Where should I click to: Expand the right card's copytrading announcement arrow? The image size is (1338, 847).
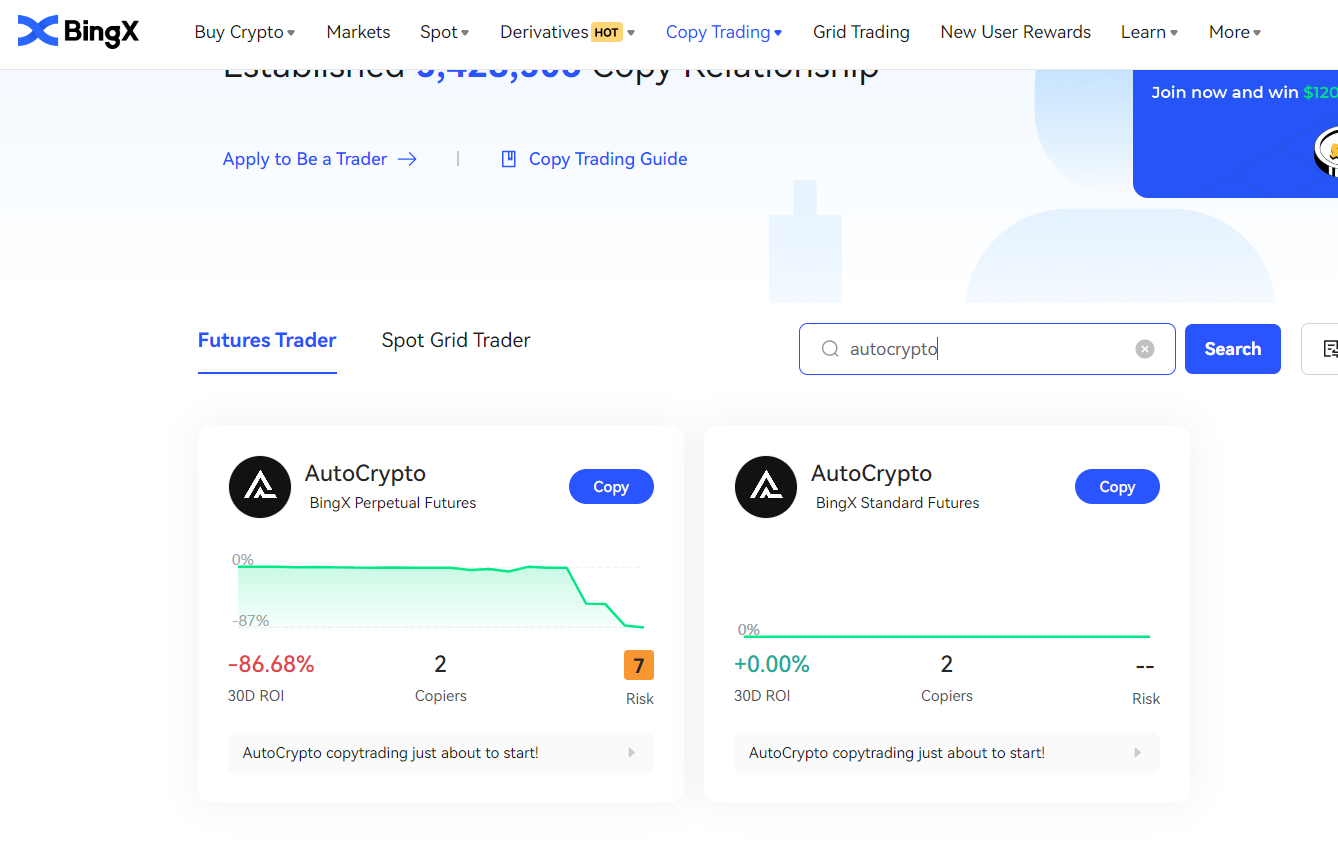pyautogui.click(x=1137, y=753)
